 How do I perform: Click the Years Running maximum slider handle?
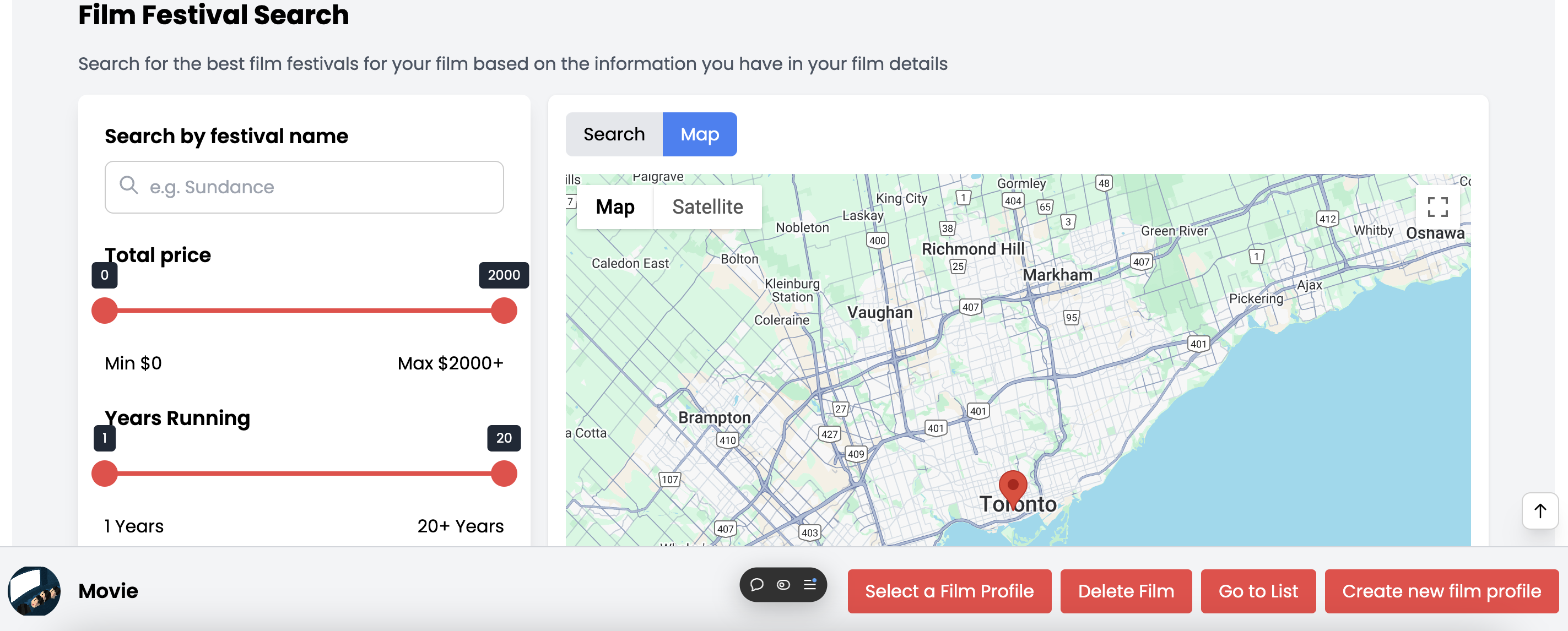coord(504,474)
